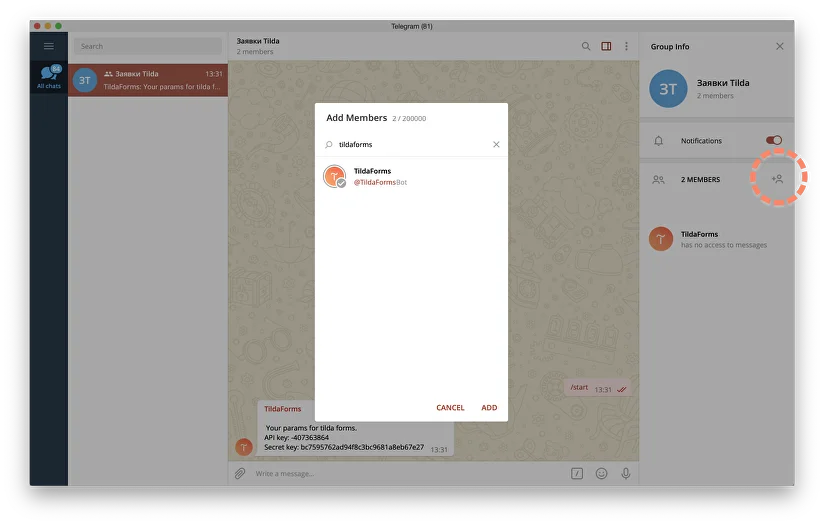Image resolution: width=824 pixels, height=525 pixels.
Task: Click the voice message microphone icon
Action: tap(626, 473)
